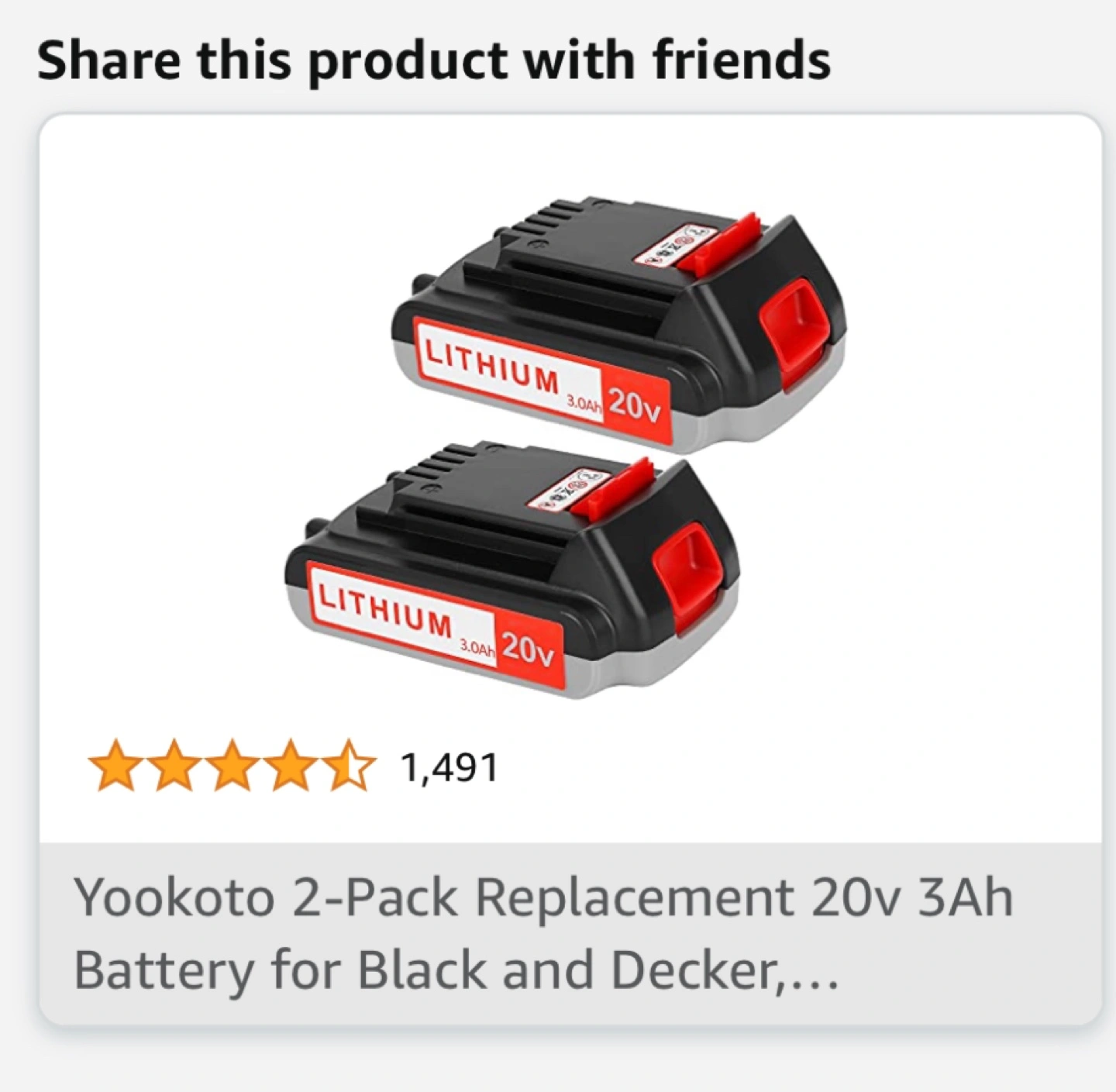Click the 3.0Ah text on bottom battery
The image size is (1116, 1092).
[477, 646]
